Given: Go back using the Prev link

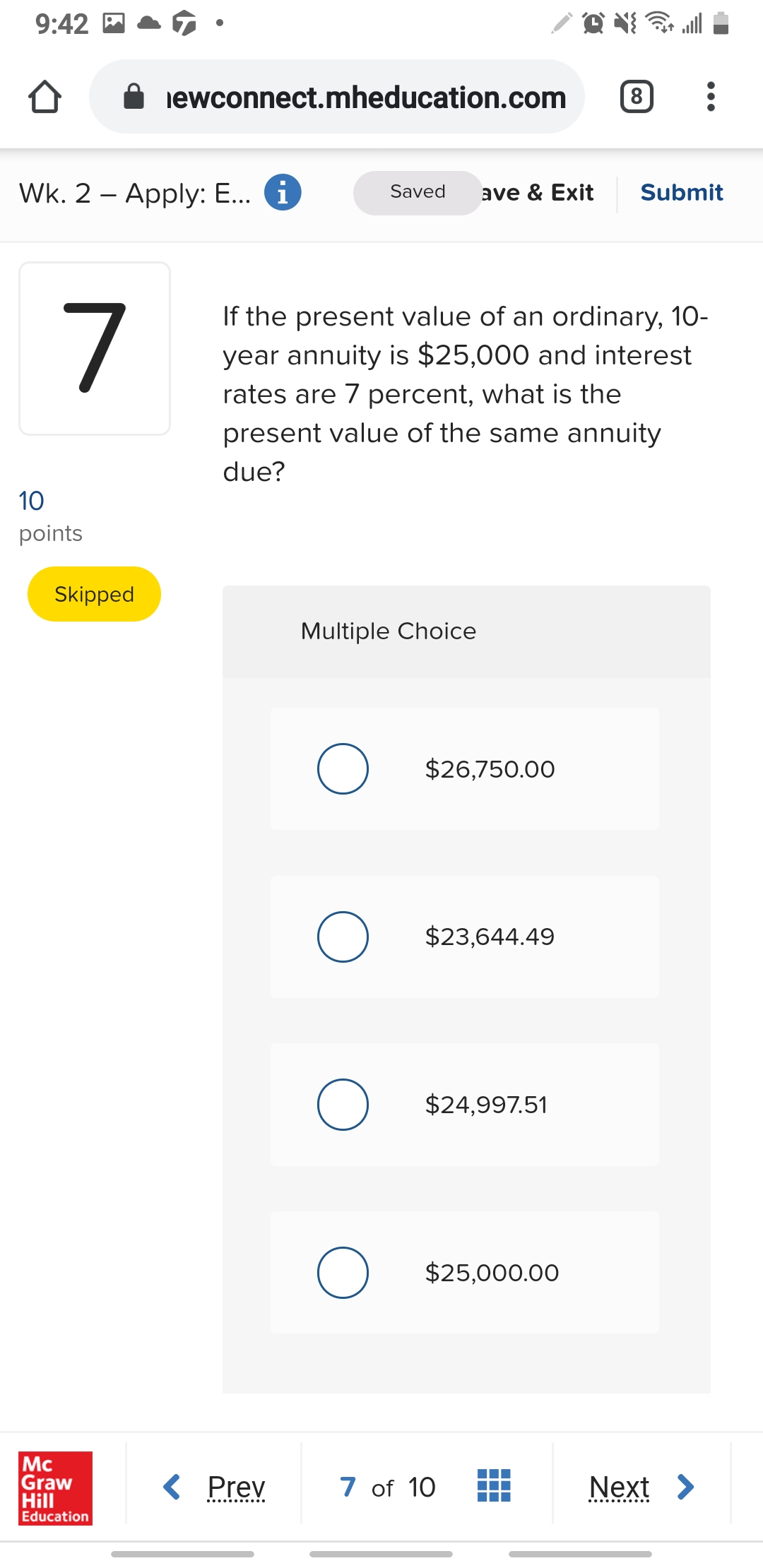Looking at the screenshot, I should coord(236,1487).
